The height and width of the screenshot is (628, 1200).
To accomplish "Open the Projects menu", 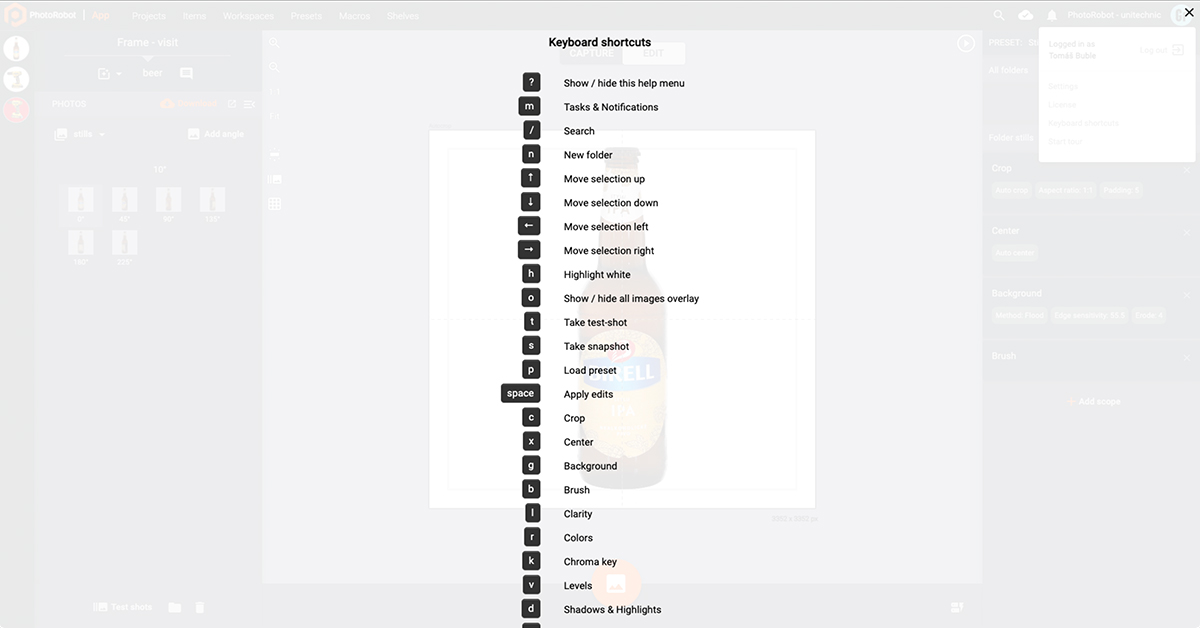I will click(x=148, y=16).
